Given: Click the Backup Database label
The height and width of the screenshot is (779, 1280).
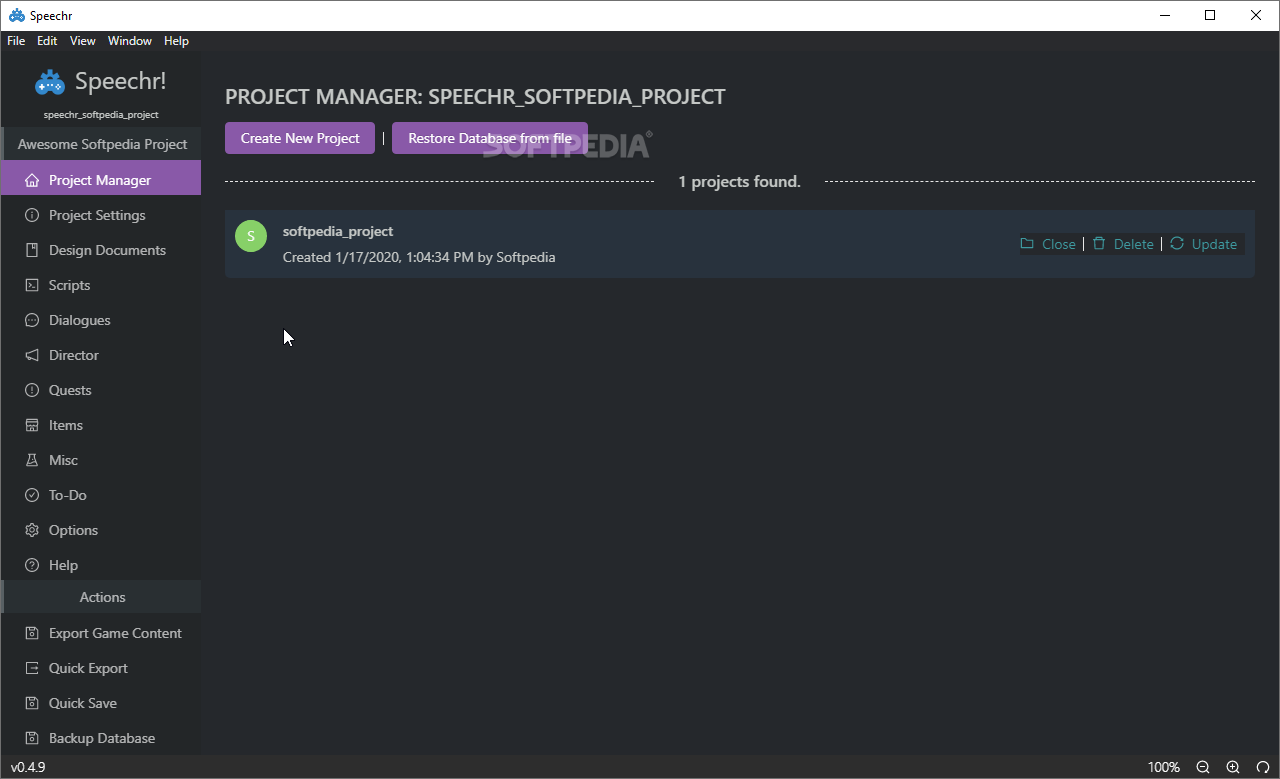Looking at the screenshot, I should pyautogui.click(x=102, y=738).
